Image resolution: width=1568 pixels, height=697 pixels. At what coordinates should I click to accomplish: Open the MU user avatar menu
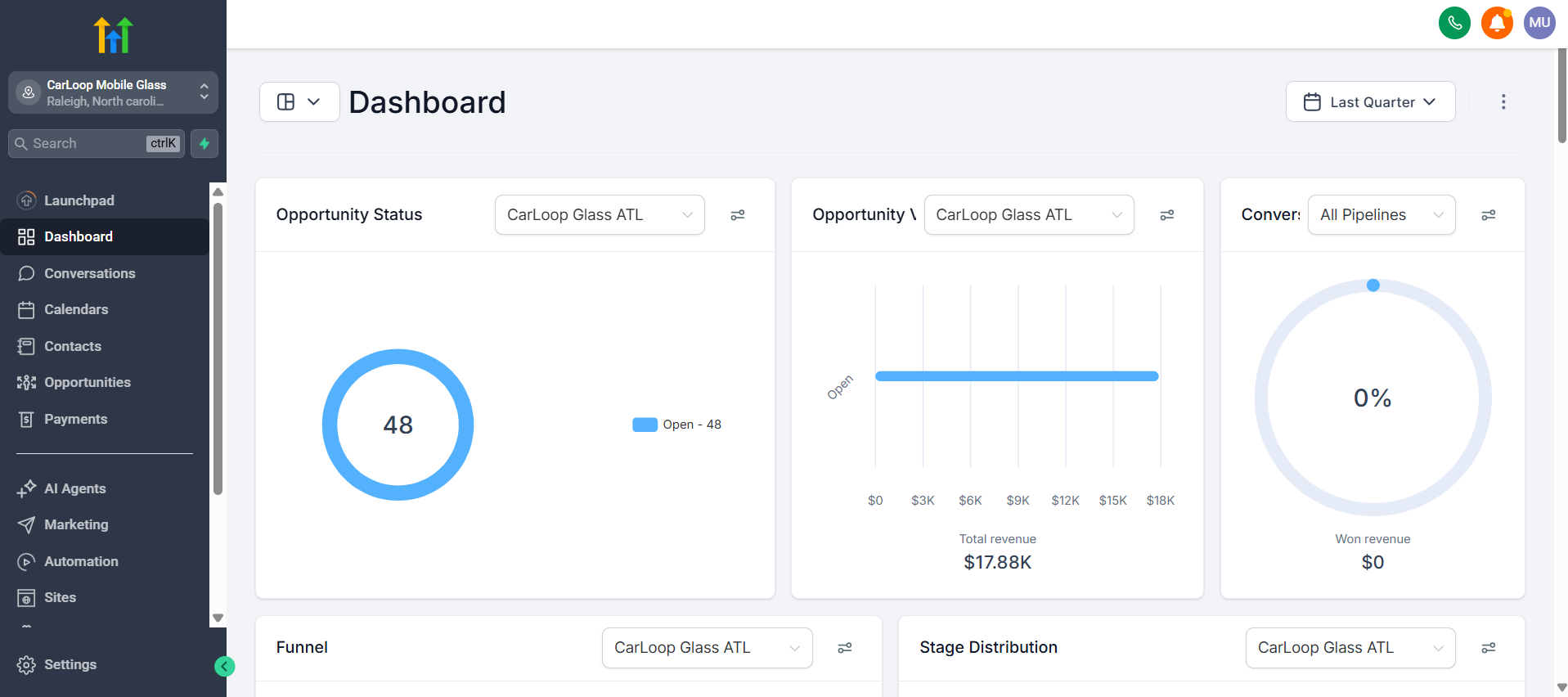point(1539,23)
